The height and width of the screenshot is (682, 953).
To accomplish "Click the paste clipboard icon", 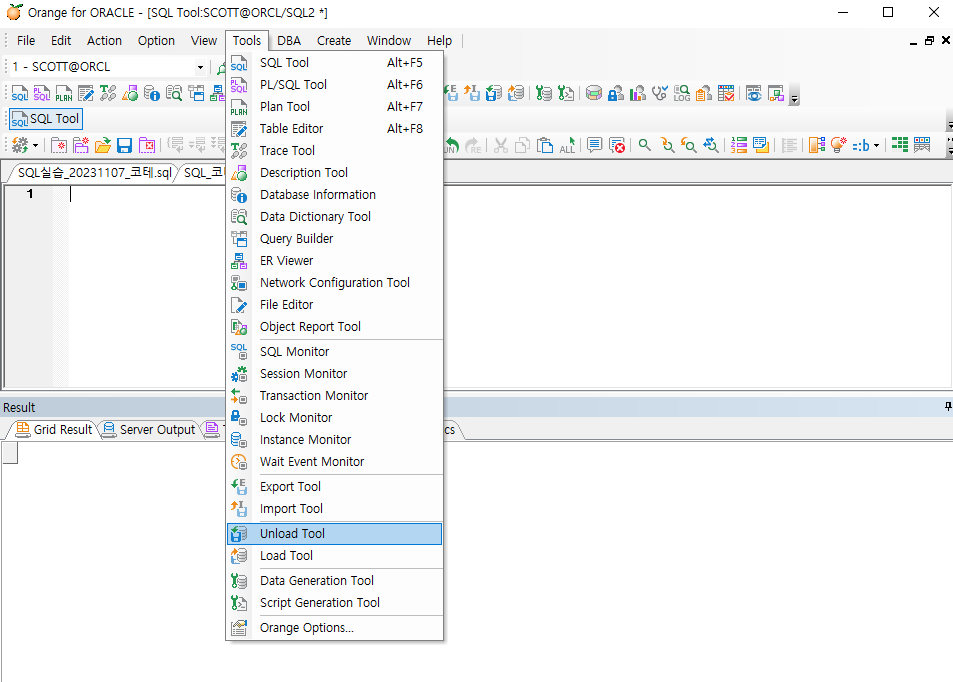I will click(x=545, y=145).
